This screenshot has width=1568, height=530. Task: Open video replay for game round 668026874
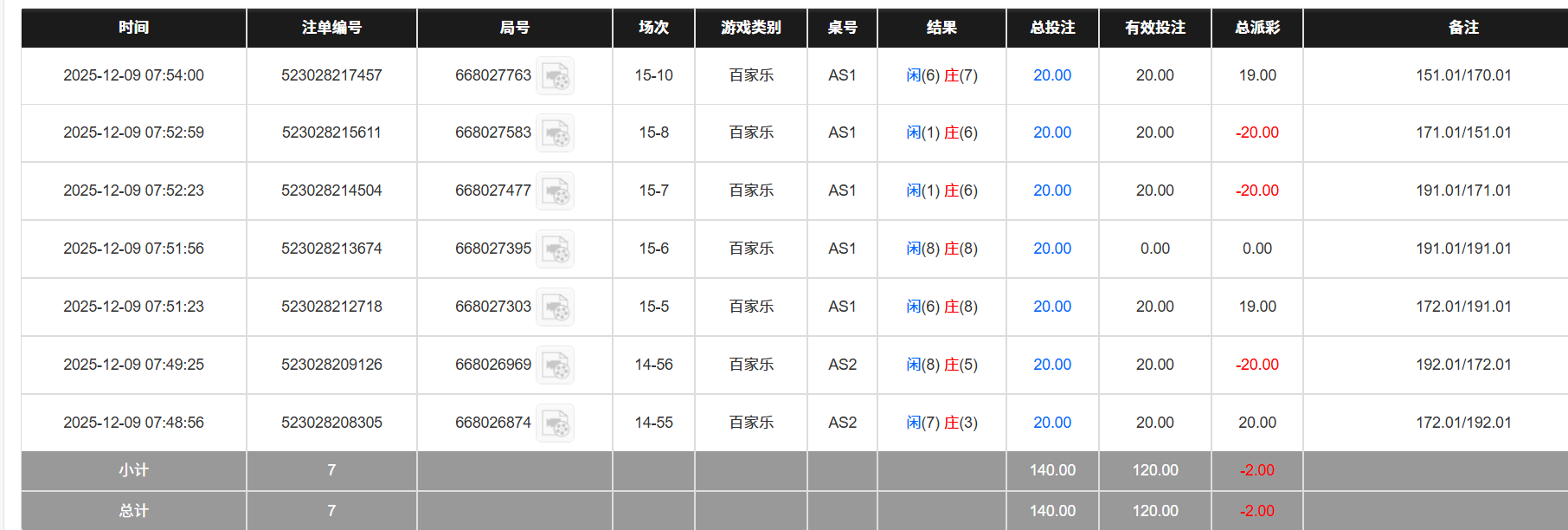tap(555, 423)
